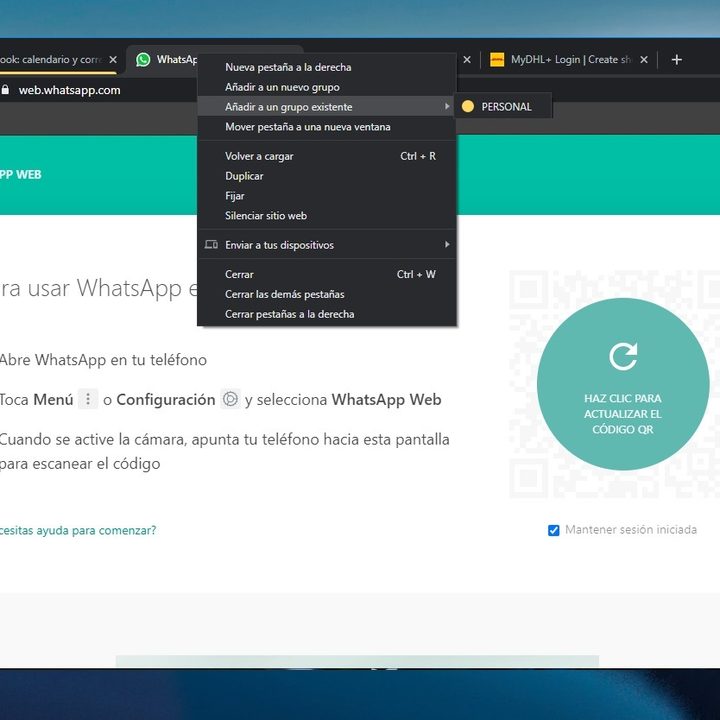Expand the Añadir a un grupo existente submenu arrow
Viewport: 720px width, 720px height.
coord(447,107)
